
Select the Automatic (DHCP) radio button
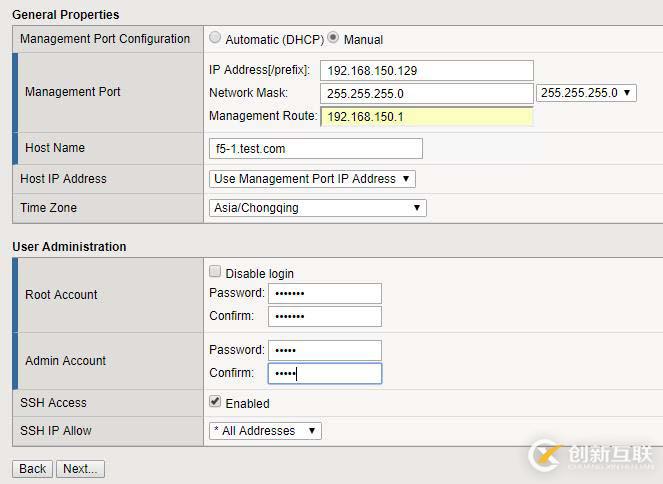coord(216,39)
